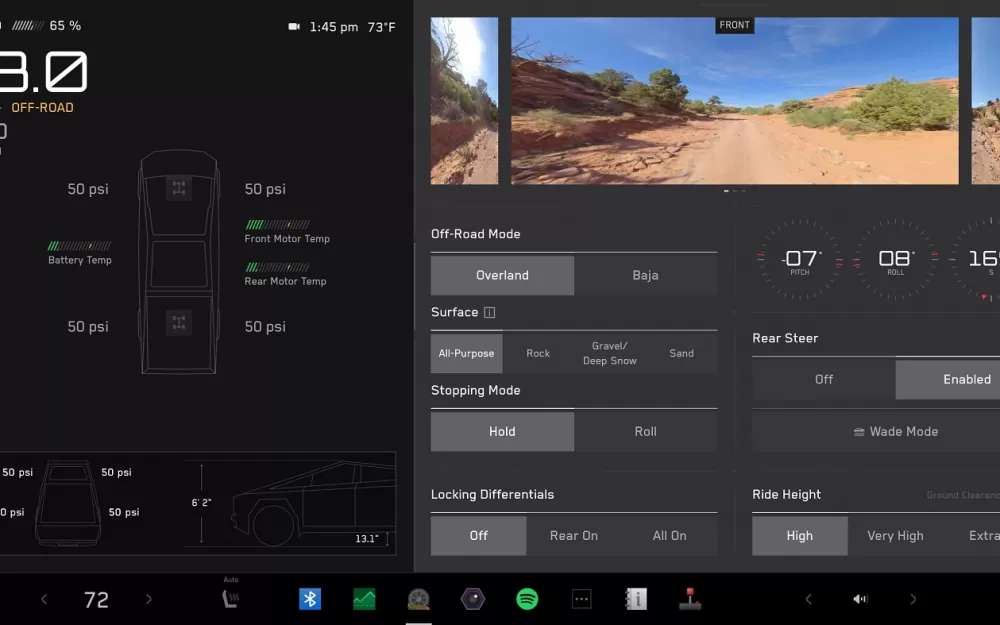Click the Surface info icon
Viewport: 1000px width, 625px height.
[490, 313]
